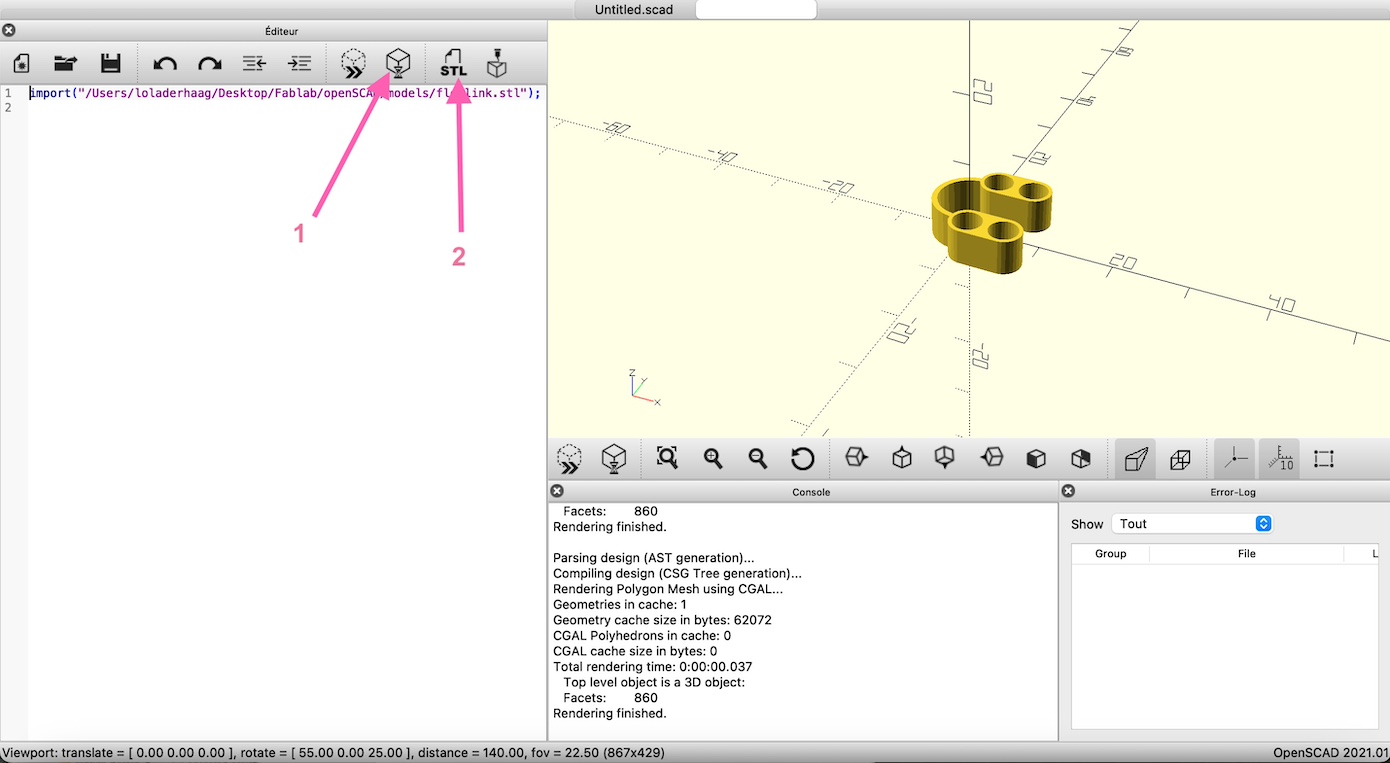Select the Untitled.scad tab

(x=634, y=10)
